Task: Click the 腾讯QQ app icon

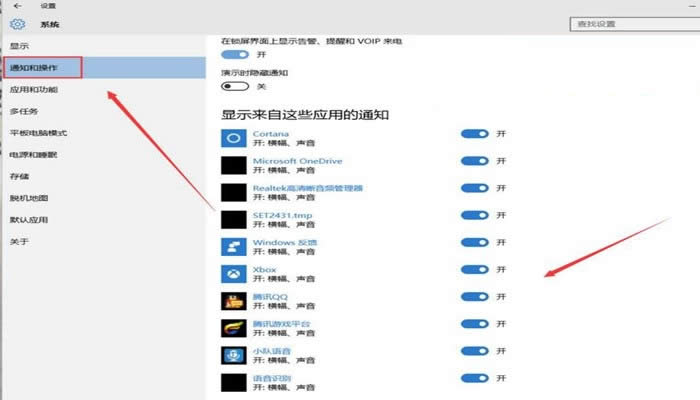Action: 231,301
